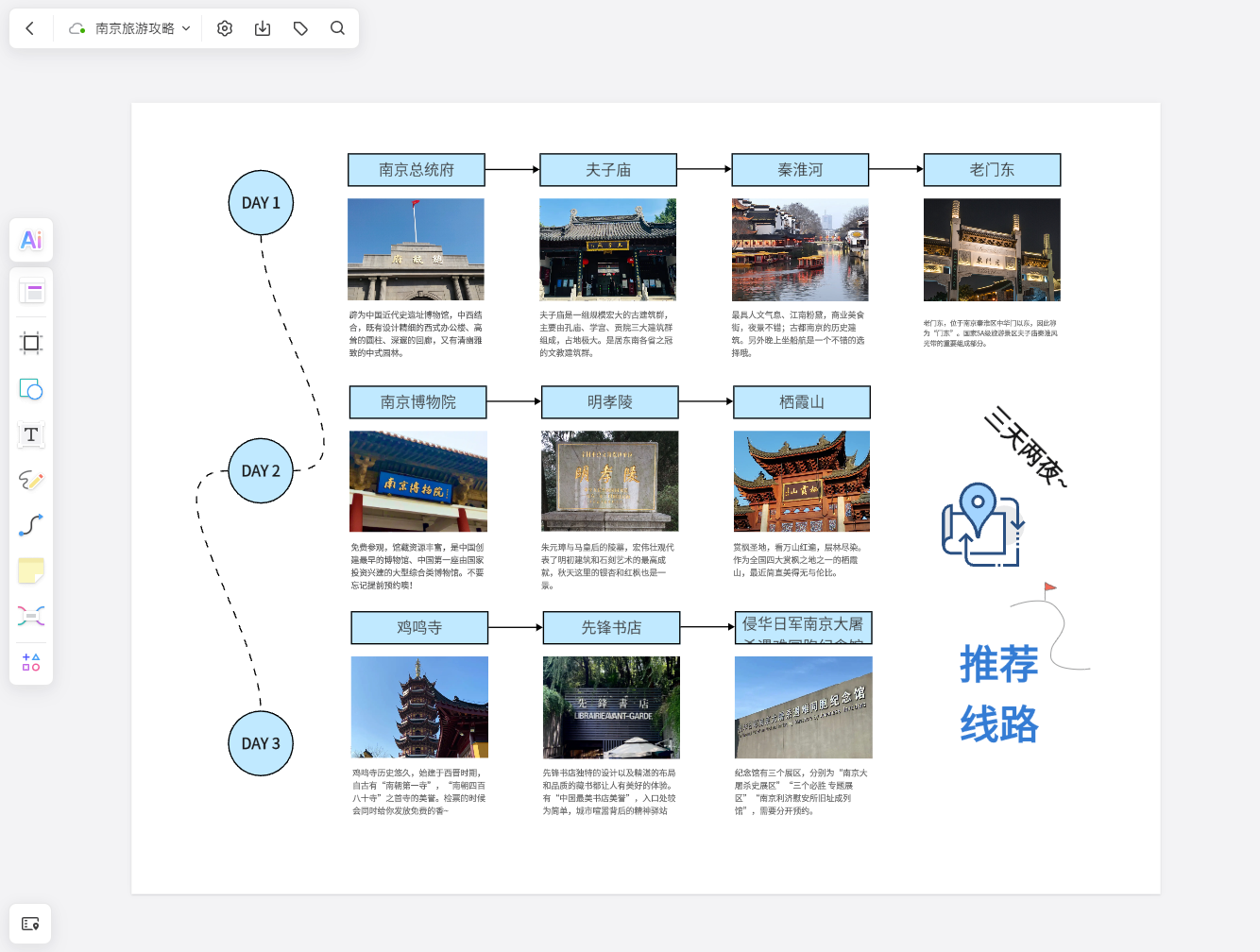The height and width of the screenshot is (952, 1260).
Task: Select the blue map pin illustration
Action: pyautogui.click(x=983, y=524)
